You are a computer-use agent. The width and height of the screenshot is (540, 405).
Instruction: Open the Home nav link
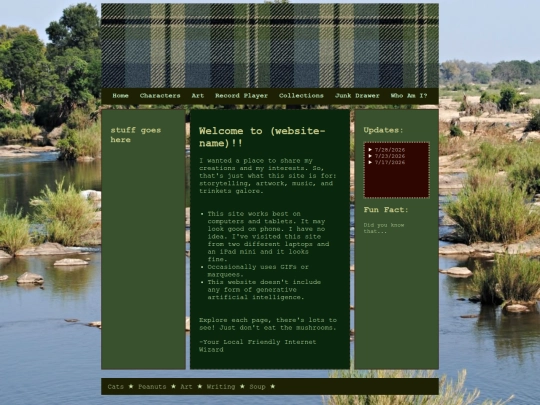click(120, 96)
